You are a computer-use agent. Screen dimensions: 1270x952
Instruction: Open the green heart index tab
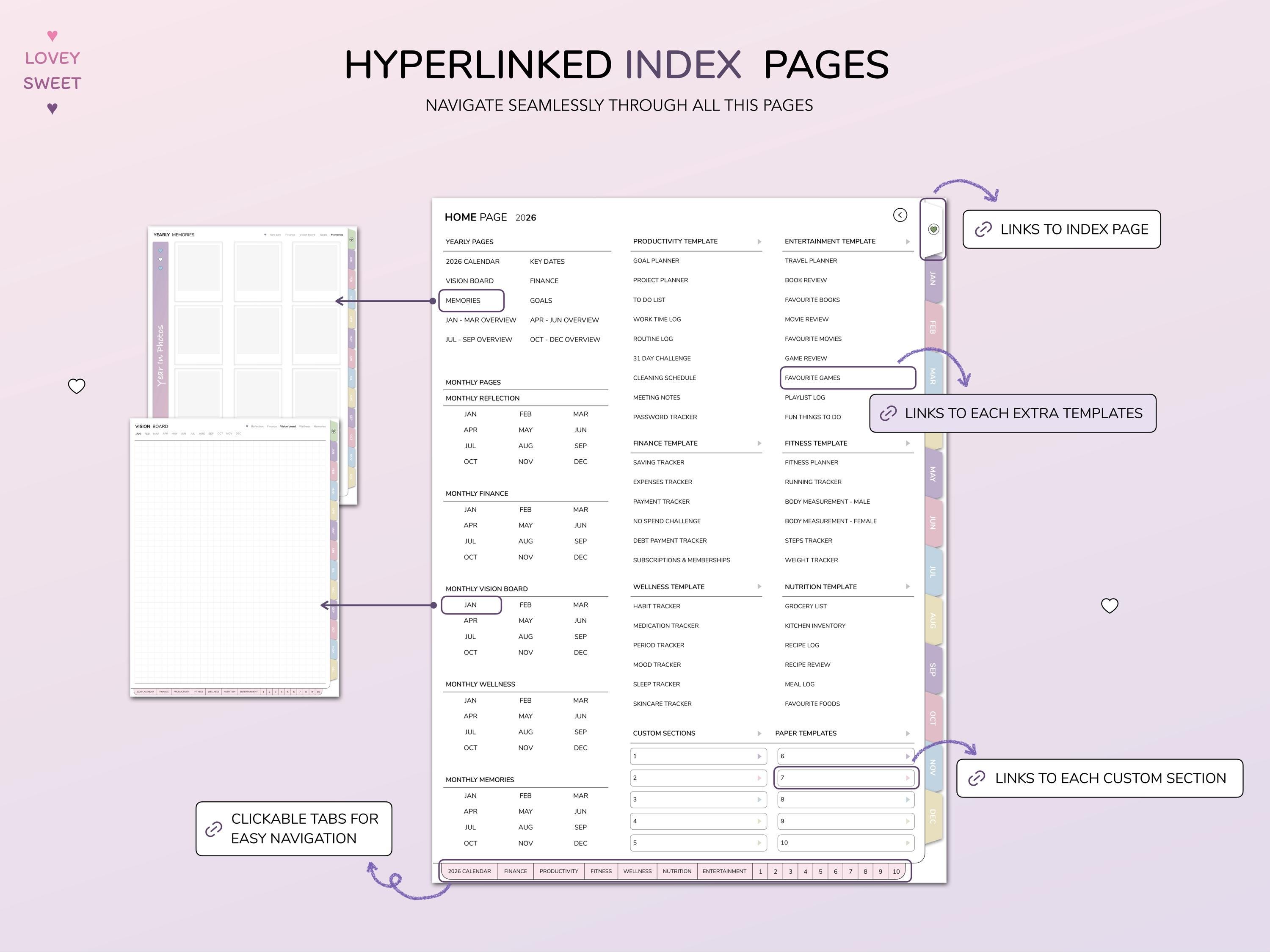click(933, 229)
